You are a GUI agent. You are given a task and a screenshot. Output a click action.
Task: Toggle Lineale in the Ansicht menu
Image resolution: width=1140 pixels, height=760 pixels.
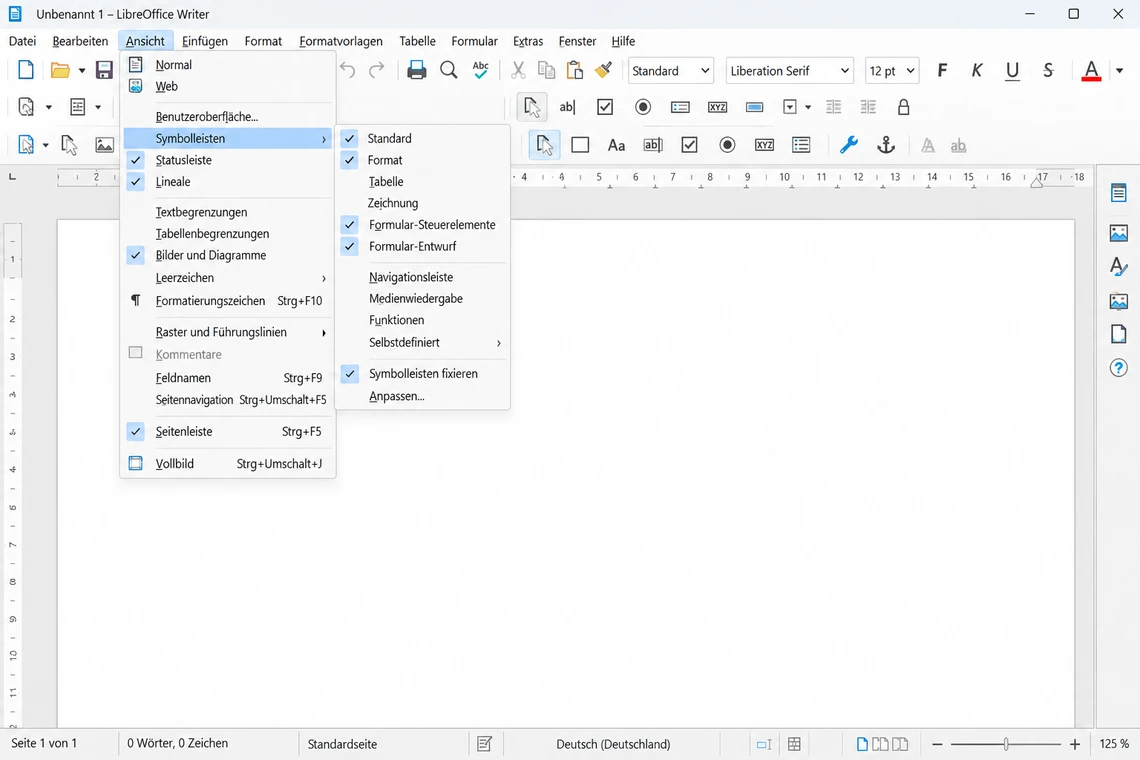[x=228, y=182]
